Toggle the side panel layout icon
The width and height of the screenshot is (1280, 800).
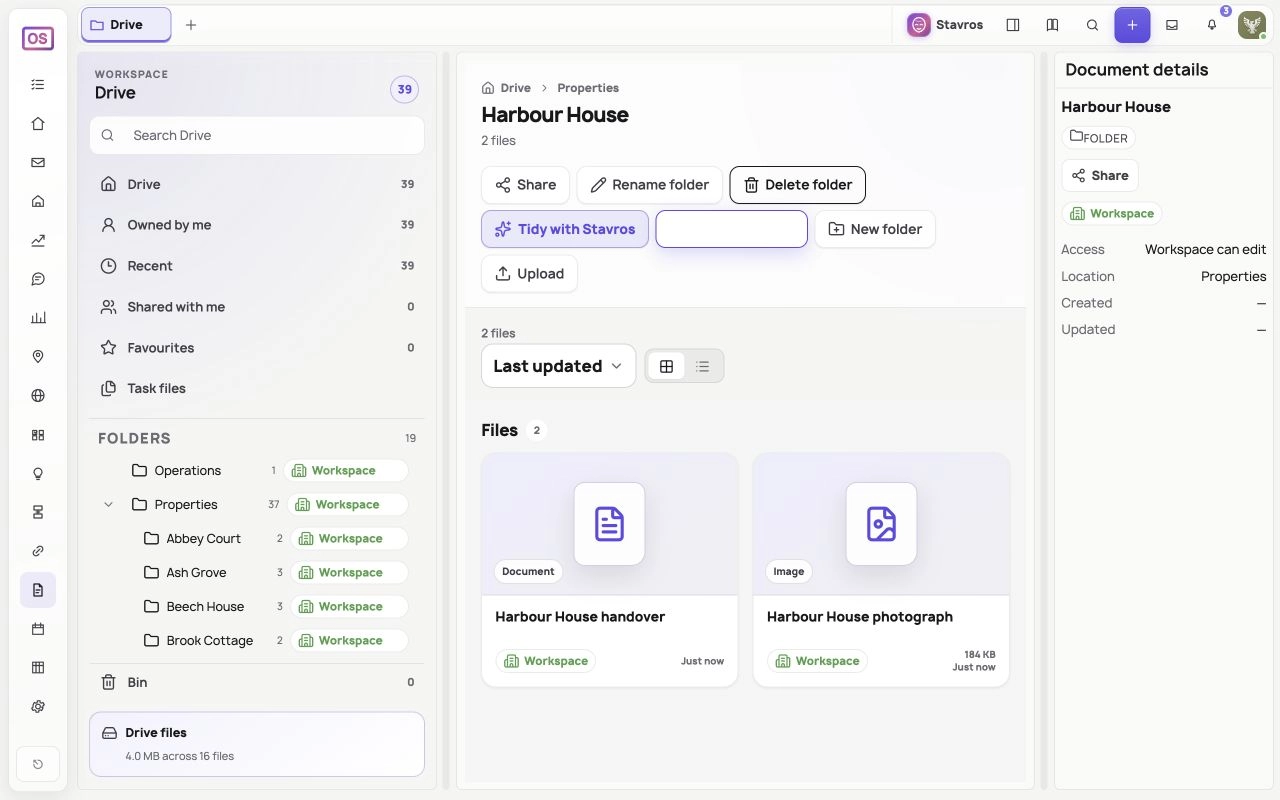pyautogui.click(x=1013, y=25)
